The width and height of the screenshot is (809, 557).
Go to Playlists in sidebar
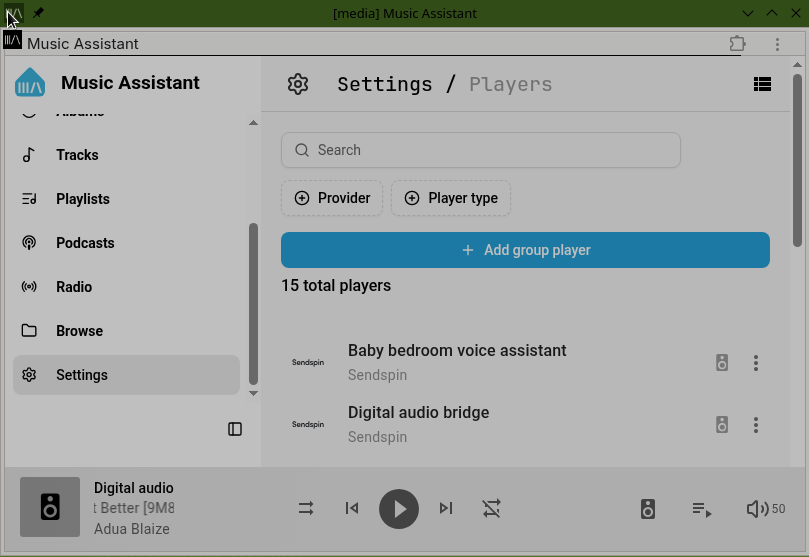[x=82, y=199]
